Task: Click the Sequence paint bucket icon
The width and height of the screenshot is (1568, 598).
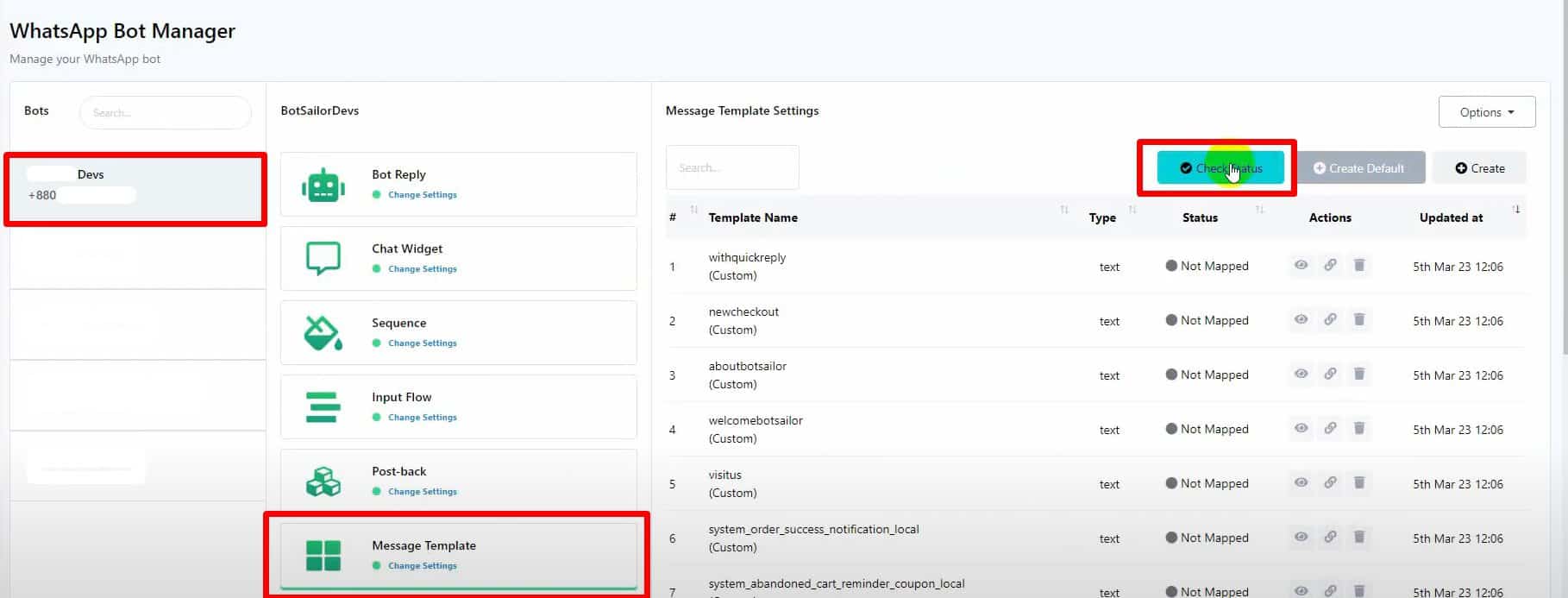Action: (x=323, y=332)
